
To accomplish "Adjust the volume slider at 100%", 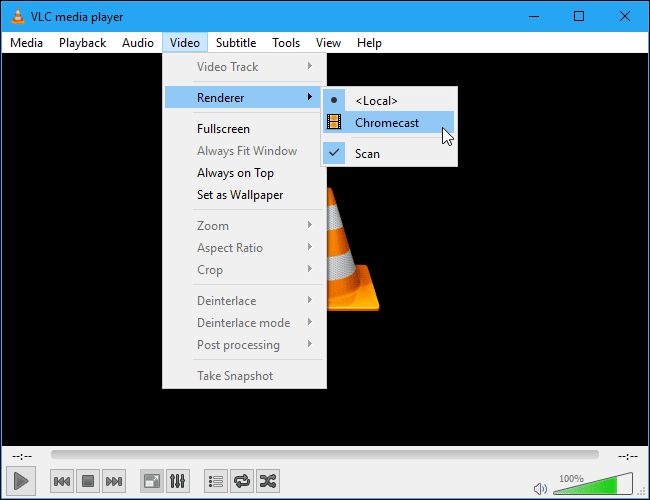I will (593, 483).
